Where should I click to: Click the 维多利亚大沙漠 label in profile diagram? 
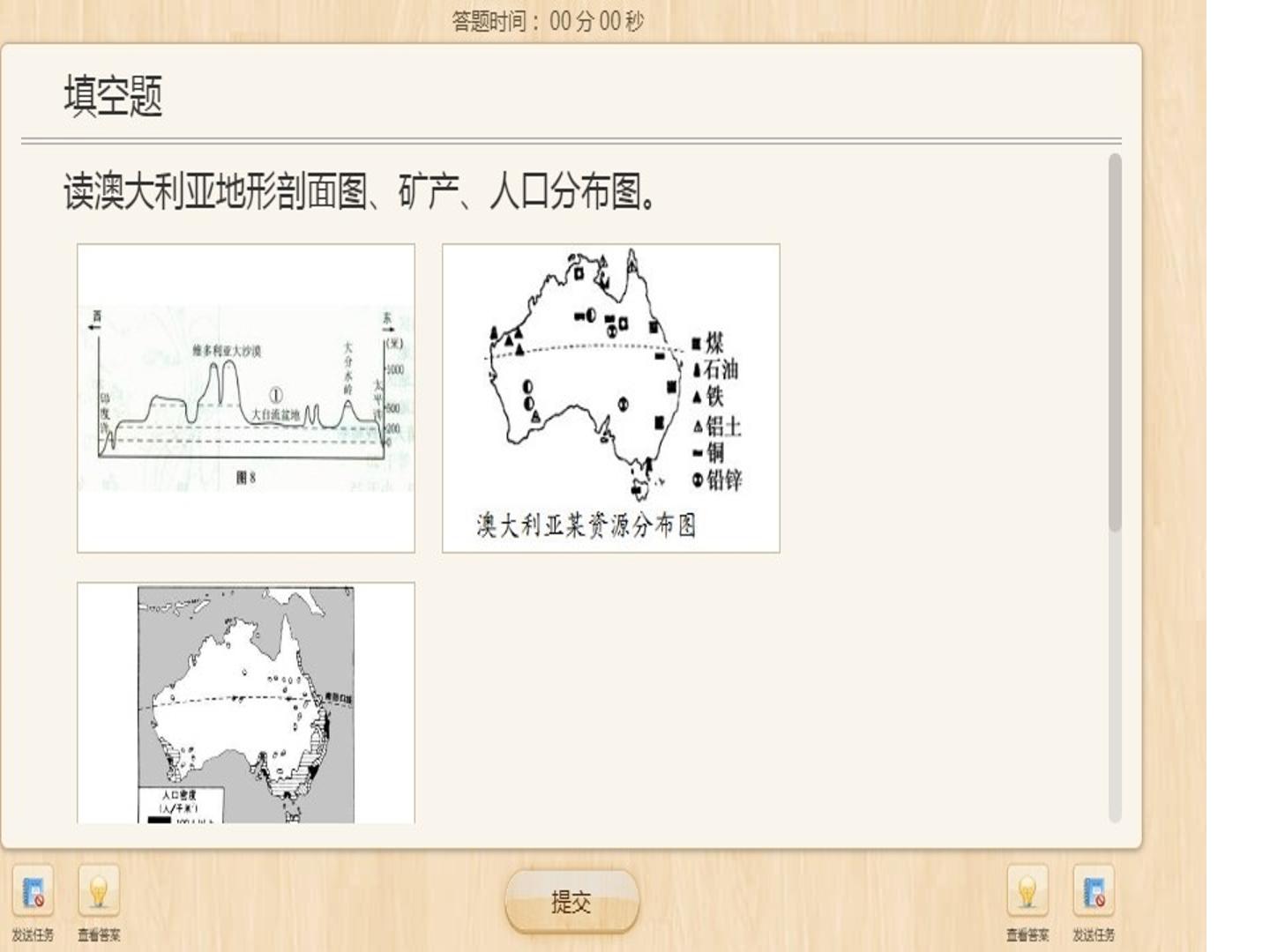[x=227, y=351]
